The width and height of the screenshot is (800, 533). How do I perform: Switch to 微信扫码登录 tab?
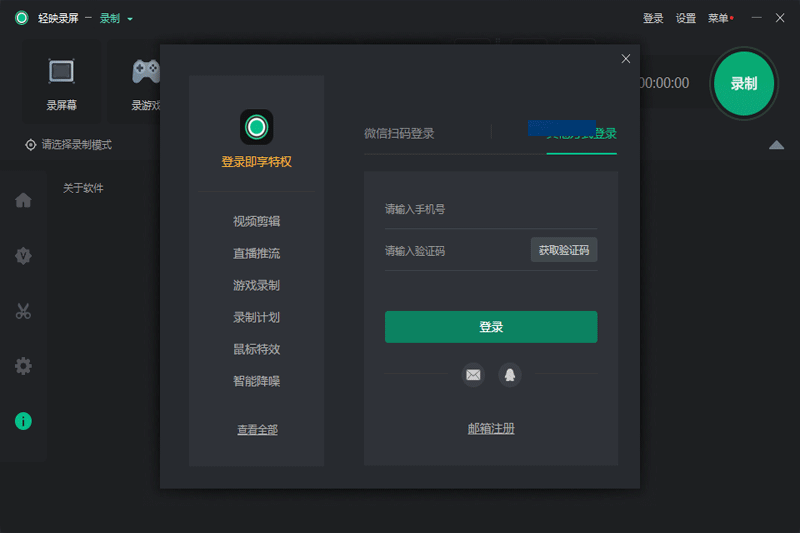[399, 133]
